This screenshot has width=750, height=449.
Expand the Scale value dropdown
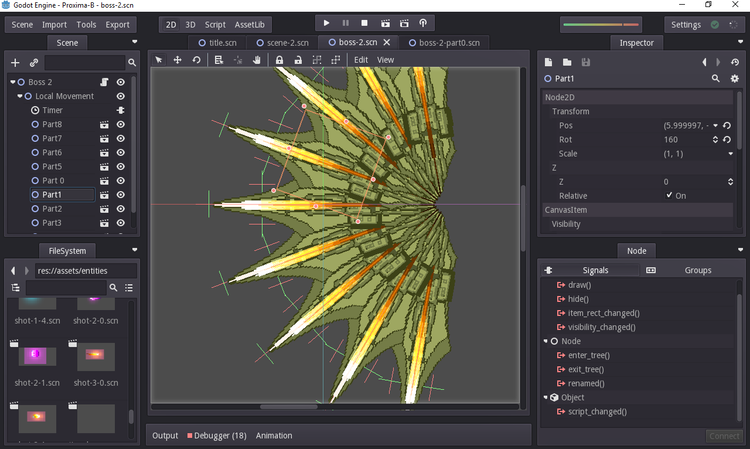tap(730, 153)
